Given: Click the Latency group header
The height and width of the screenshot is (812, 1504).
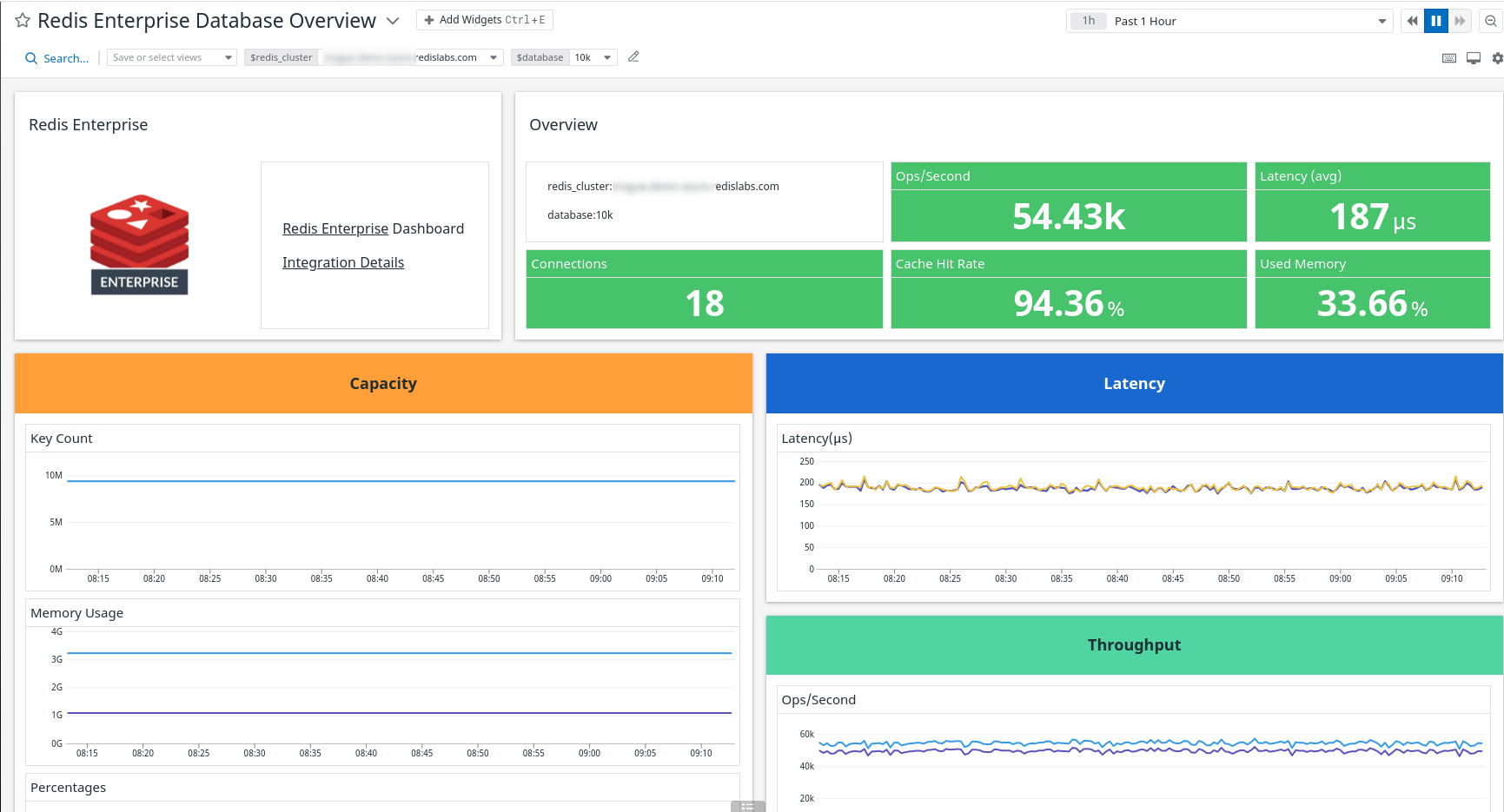Looking at the screenshot, I should [1134, 383].
